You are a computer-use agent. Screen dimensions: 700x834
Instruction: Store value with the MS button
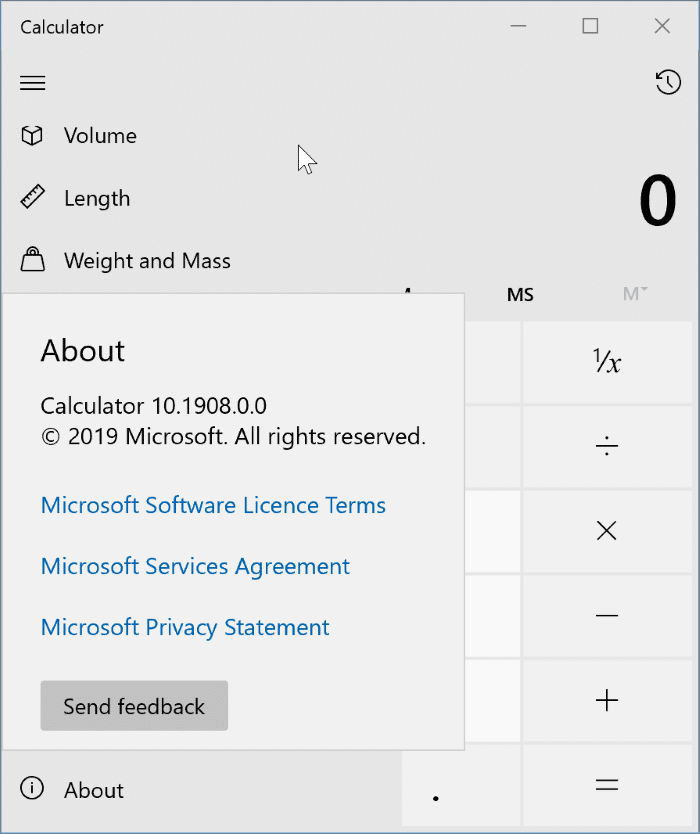tap(520, 295)
